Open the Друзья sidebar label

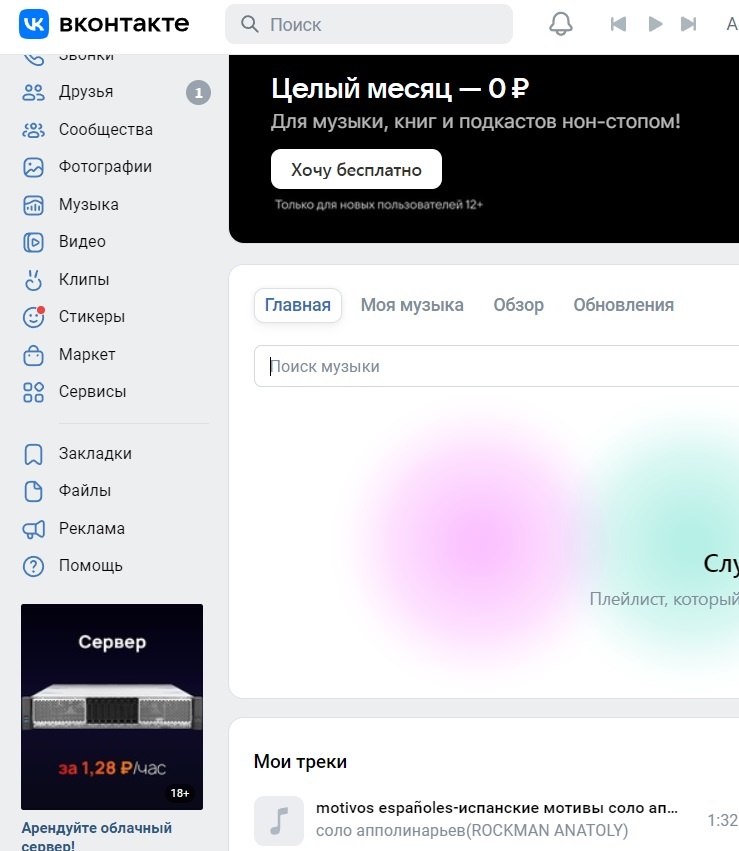point(86,92)
